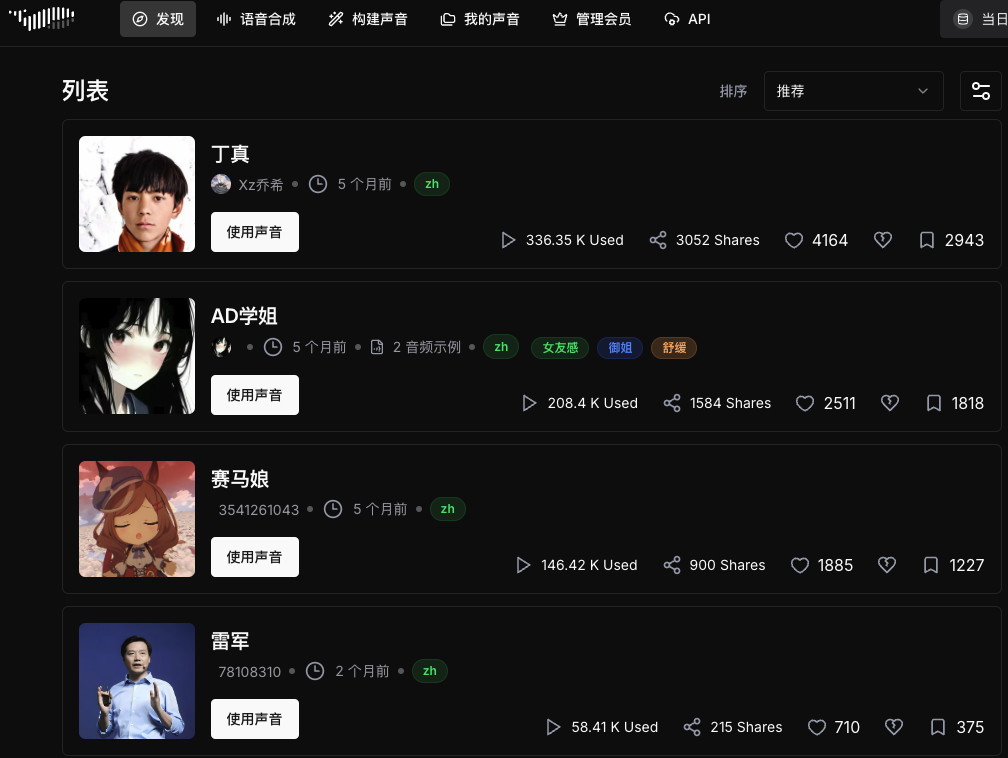The image size is (1008, 758).
Task: Play the 丁真 voice sample
Action: tap(508, 240)
